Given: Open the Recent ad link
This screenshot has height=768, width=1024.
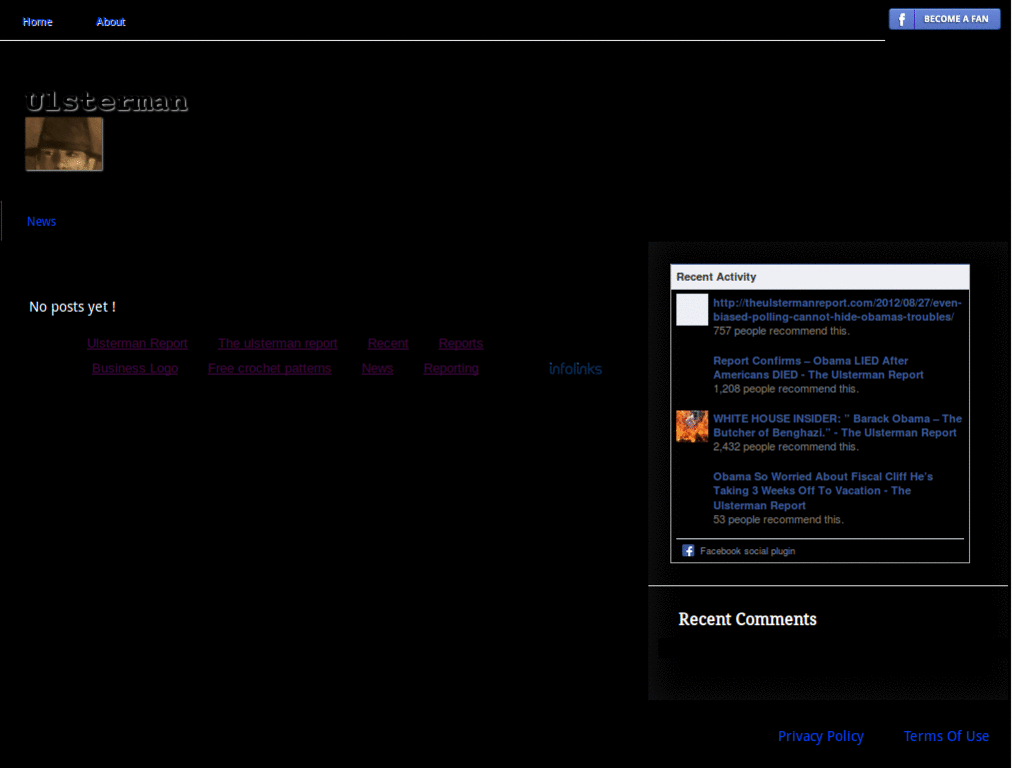Looking at the screenshot, I should (x=388, y=344).
